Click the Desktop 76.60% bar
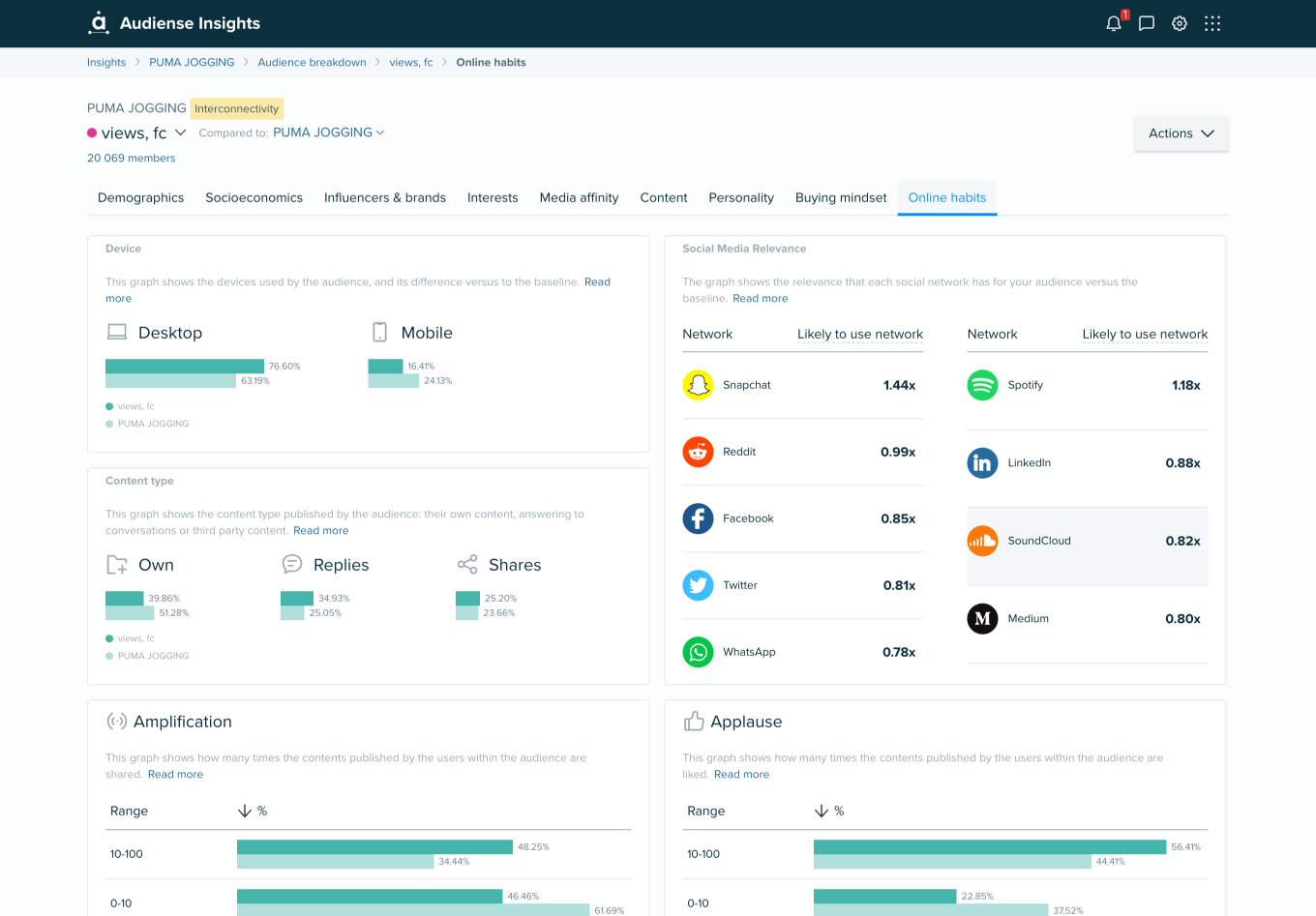 pyautogui.click(x=185, y=366)
